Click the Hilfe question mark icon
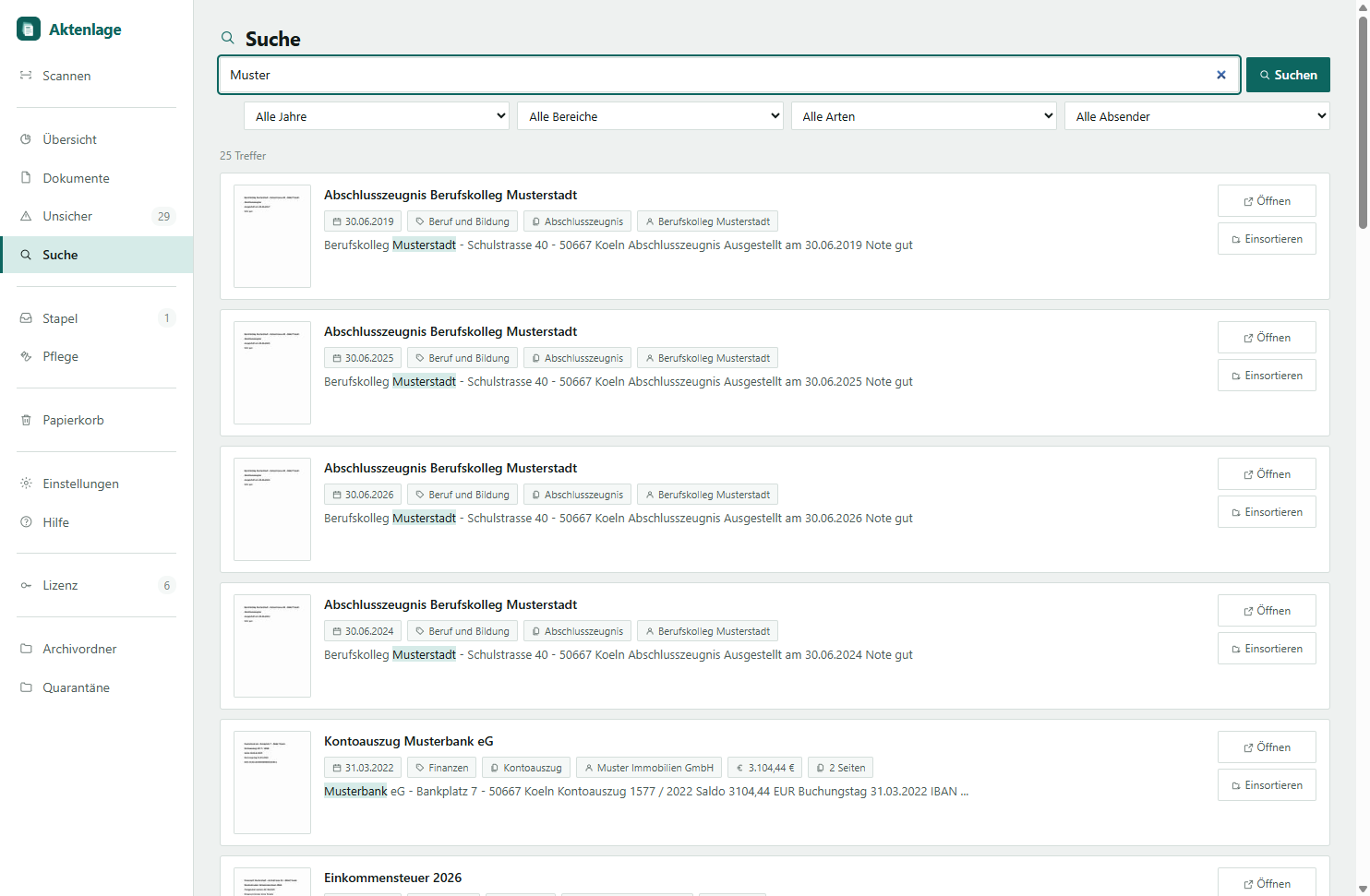Screen dimensions: 1370x896 [26, 522]
